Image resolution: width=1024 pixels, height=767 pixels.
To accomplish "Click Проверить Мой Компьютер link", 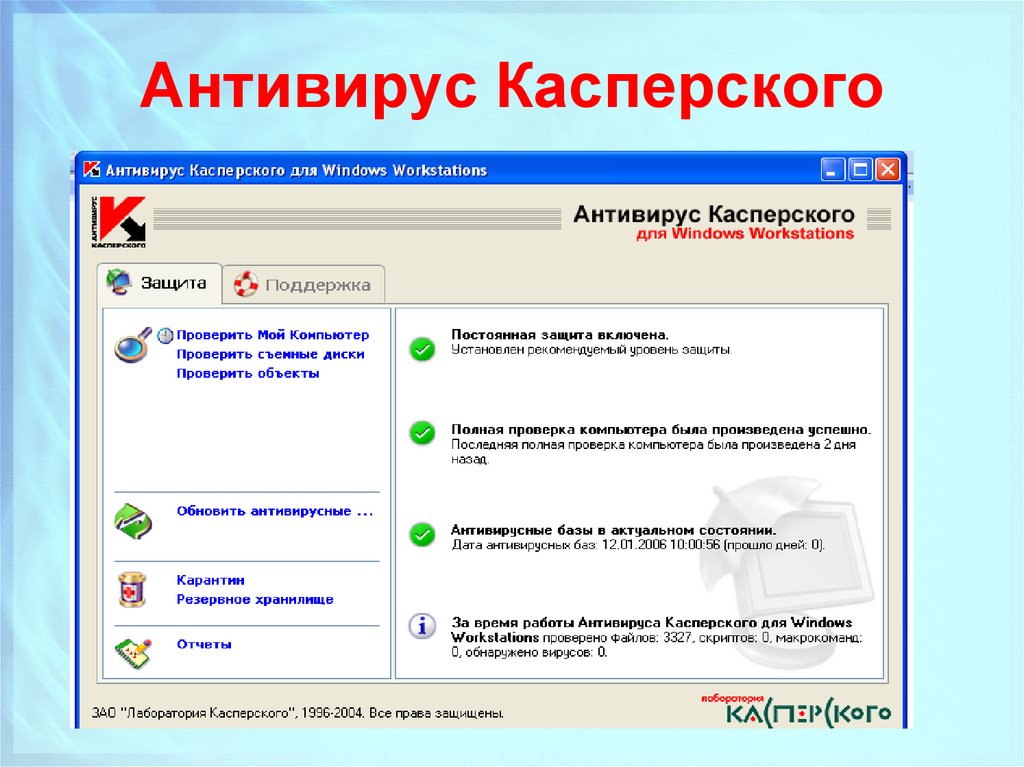I will coord(273,335).
